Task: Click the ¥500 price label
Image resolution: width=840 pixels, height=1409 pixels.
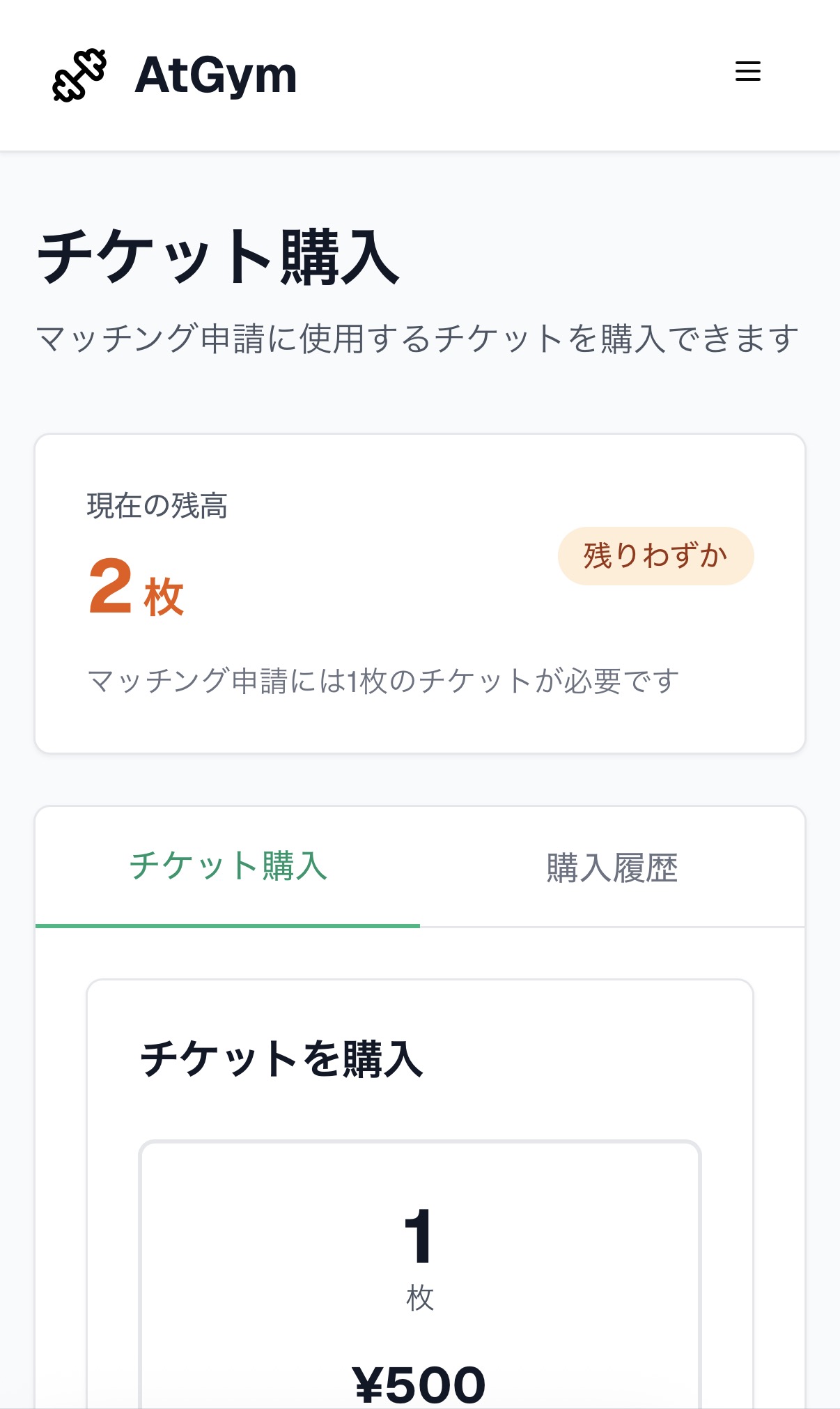Action: tap(419, 1384)
